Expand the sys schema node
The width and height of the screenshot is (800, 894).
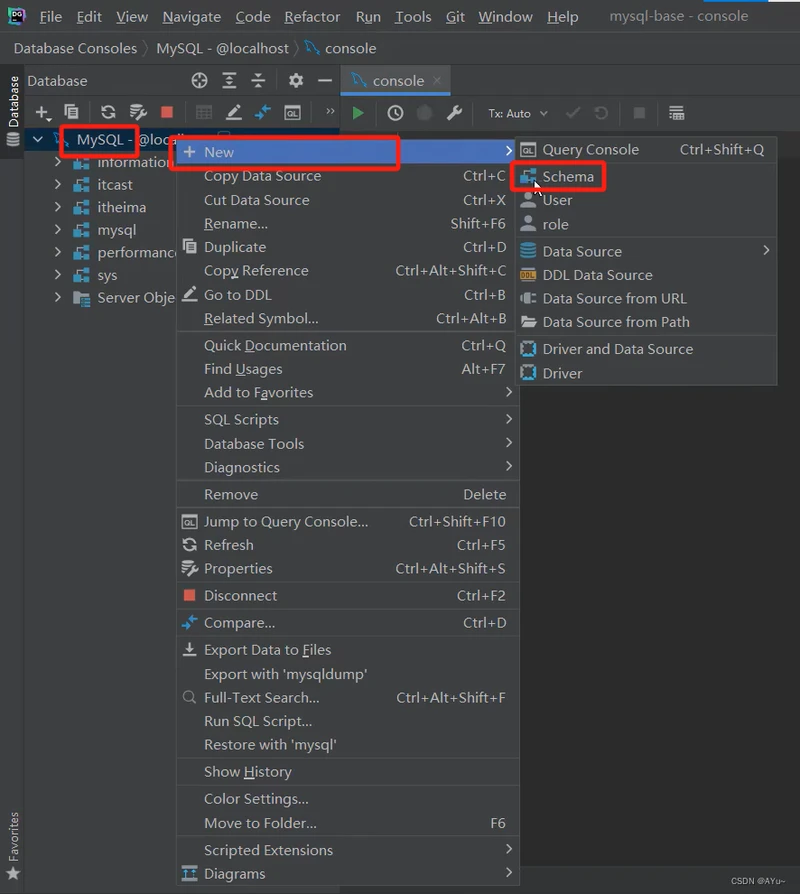pos(58,275)
